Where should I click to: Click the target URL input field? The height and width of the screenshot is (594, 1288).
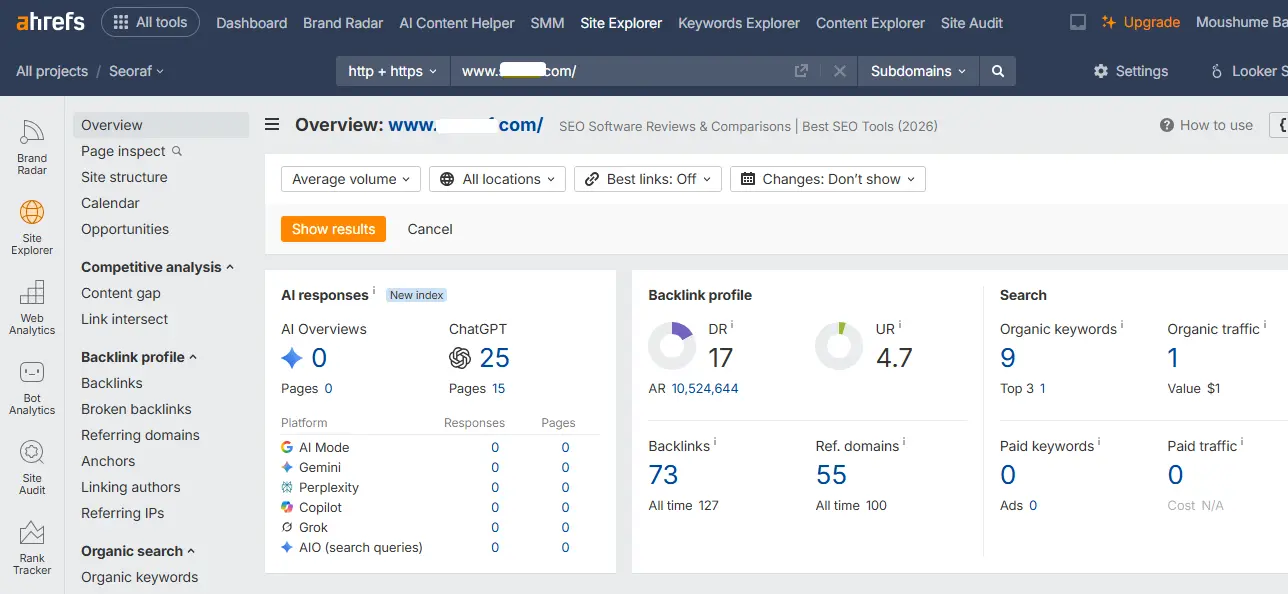tap(620, 71)
